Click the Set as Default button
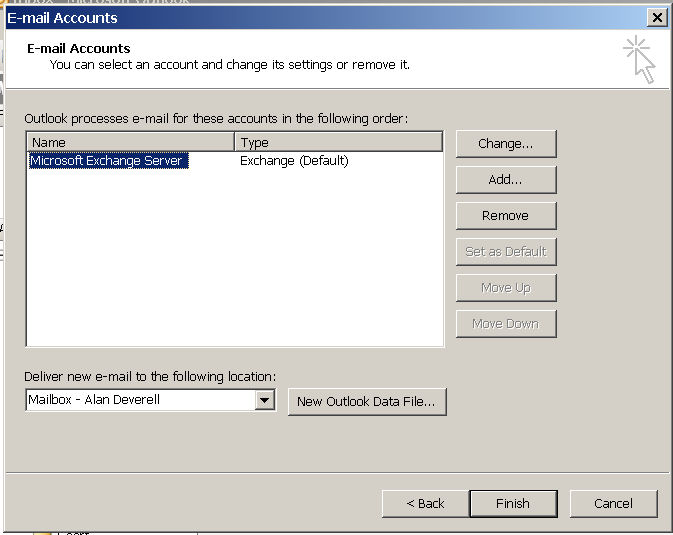Image resolution: width=673 pixels, height=535 pixels. [x=506, y=252]
